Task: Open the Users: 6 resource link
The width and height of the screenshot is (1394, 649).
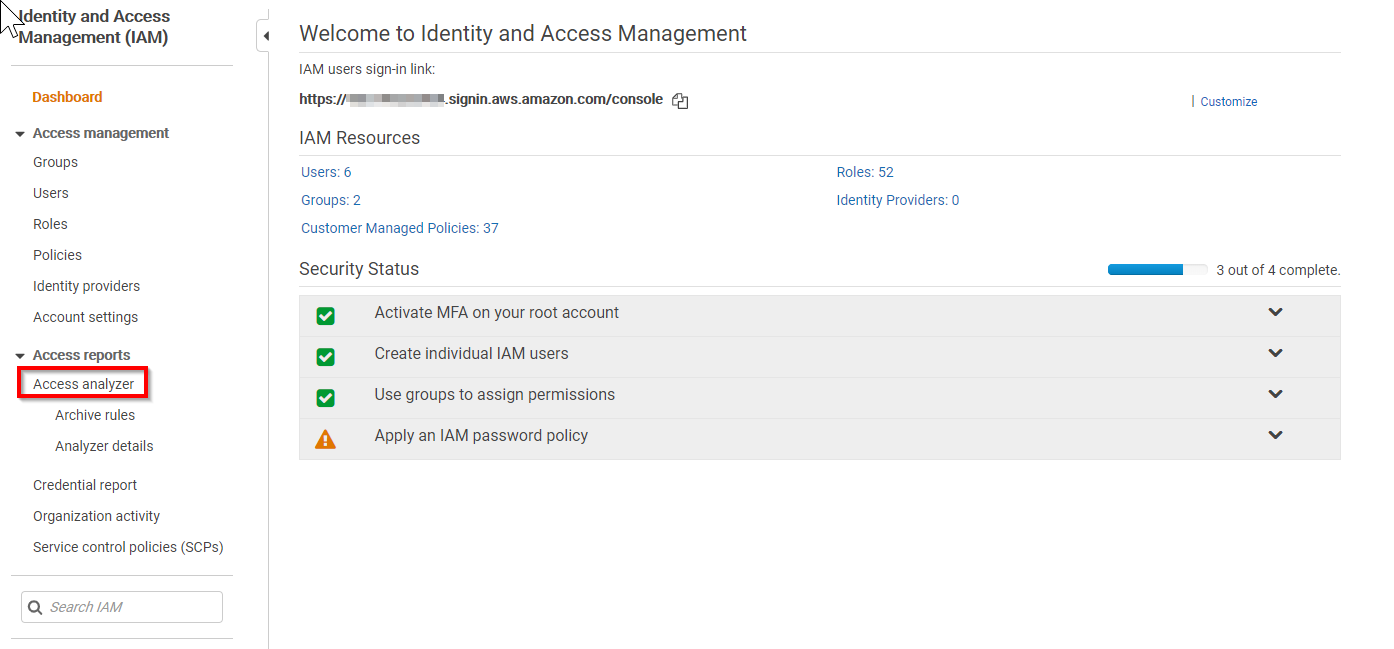Action: pos(326,172)
